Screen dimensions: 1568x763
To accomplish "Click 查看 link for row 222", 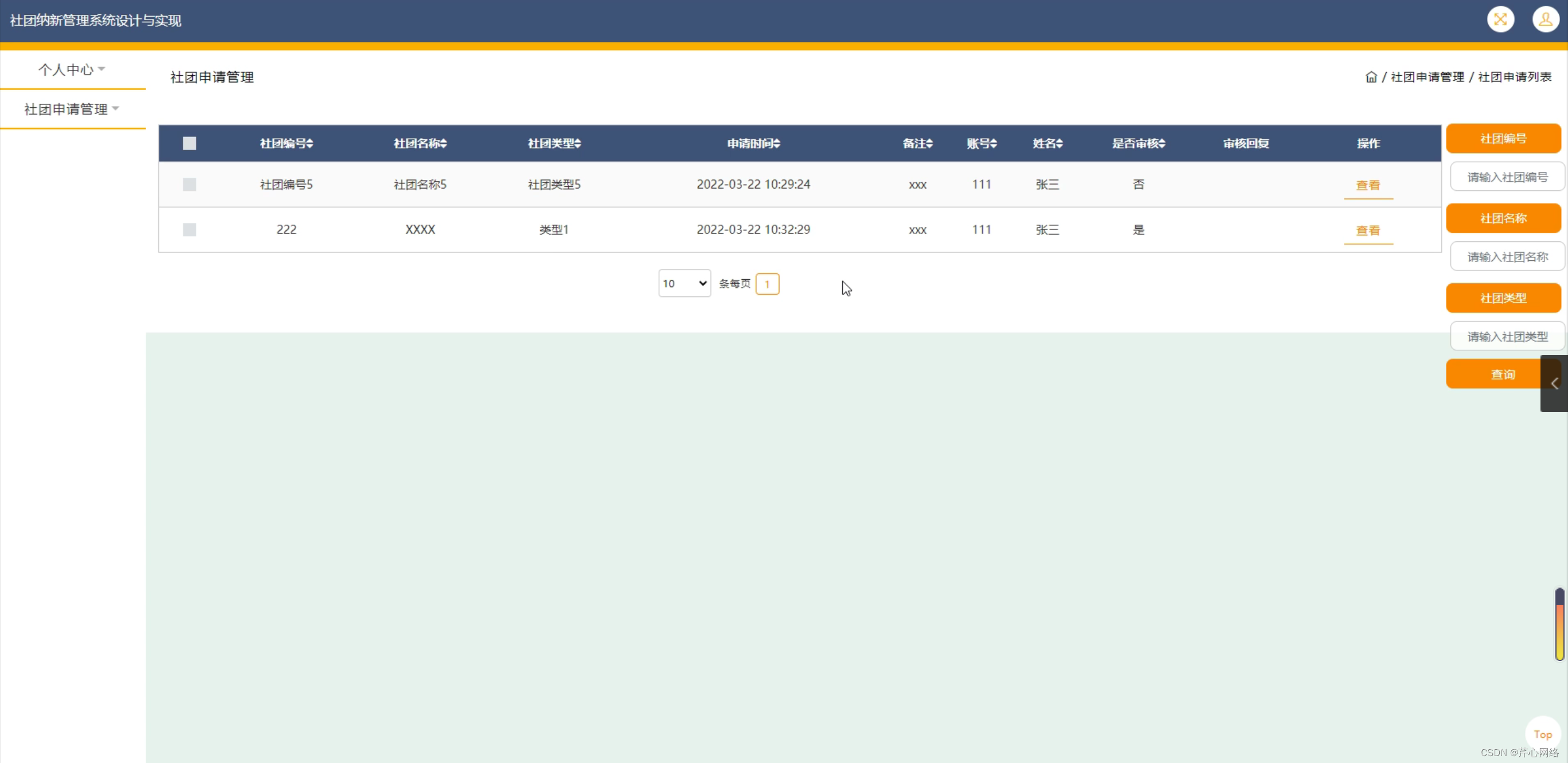I will (x=1368, y=230).
